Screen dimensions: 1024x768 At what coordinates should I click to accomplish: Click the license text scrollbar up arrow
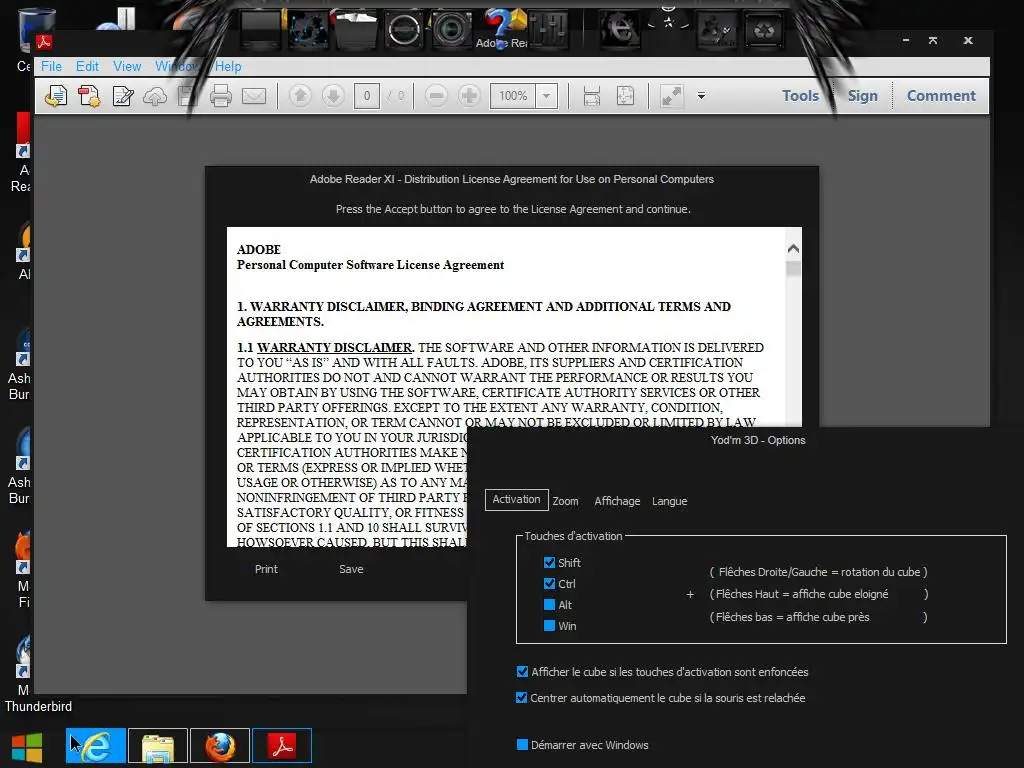793,248
